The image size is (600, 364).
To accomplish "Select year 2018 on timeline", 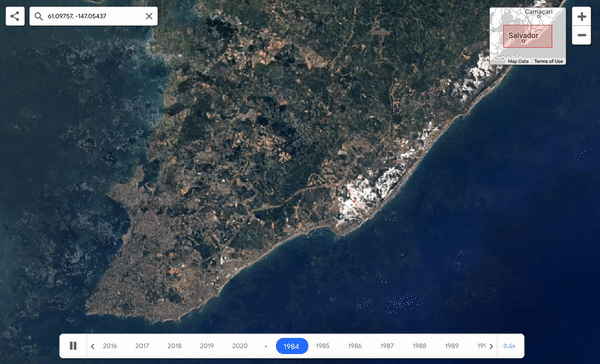I will (174, 346).
